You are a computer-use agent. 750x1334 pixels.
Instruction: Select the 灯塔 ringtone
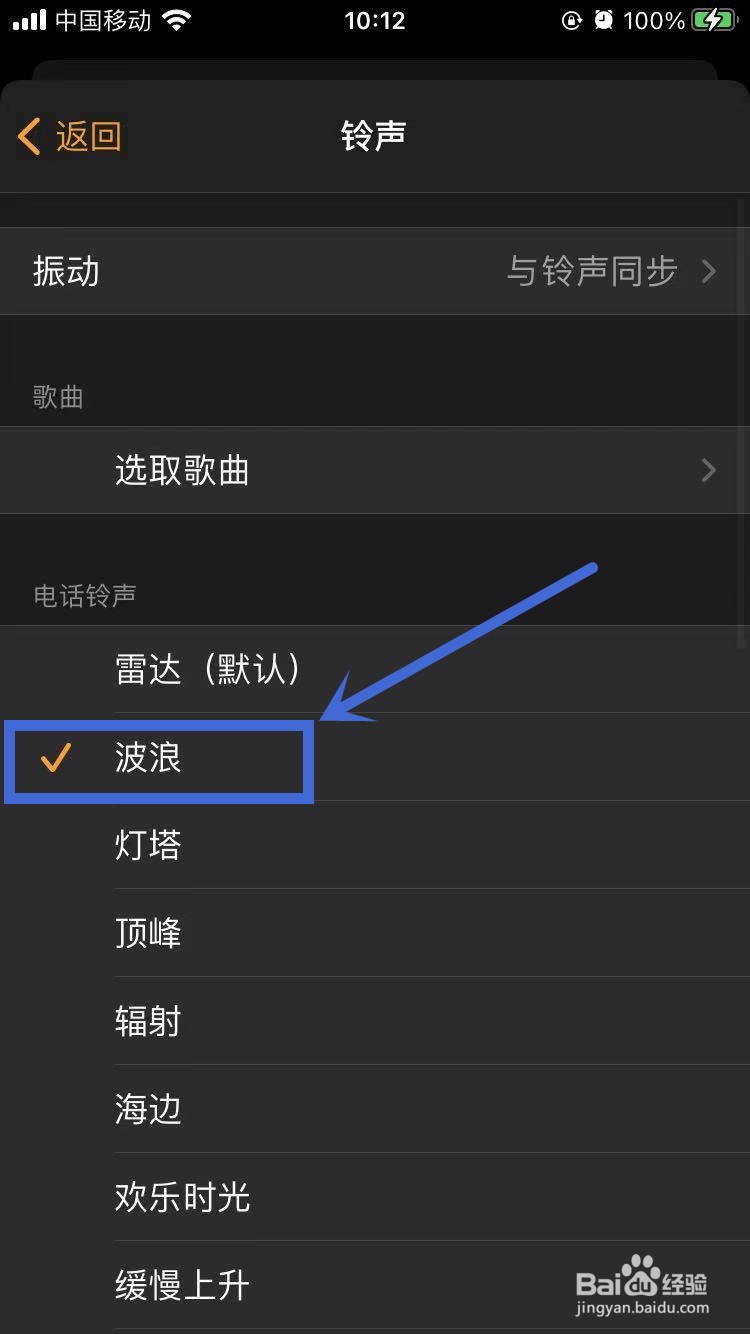click(375, 845)
